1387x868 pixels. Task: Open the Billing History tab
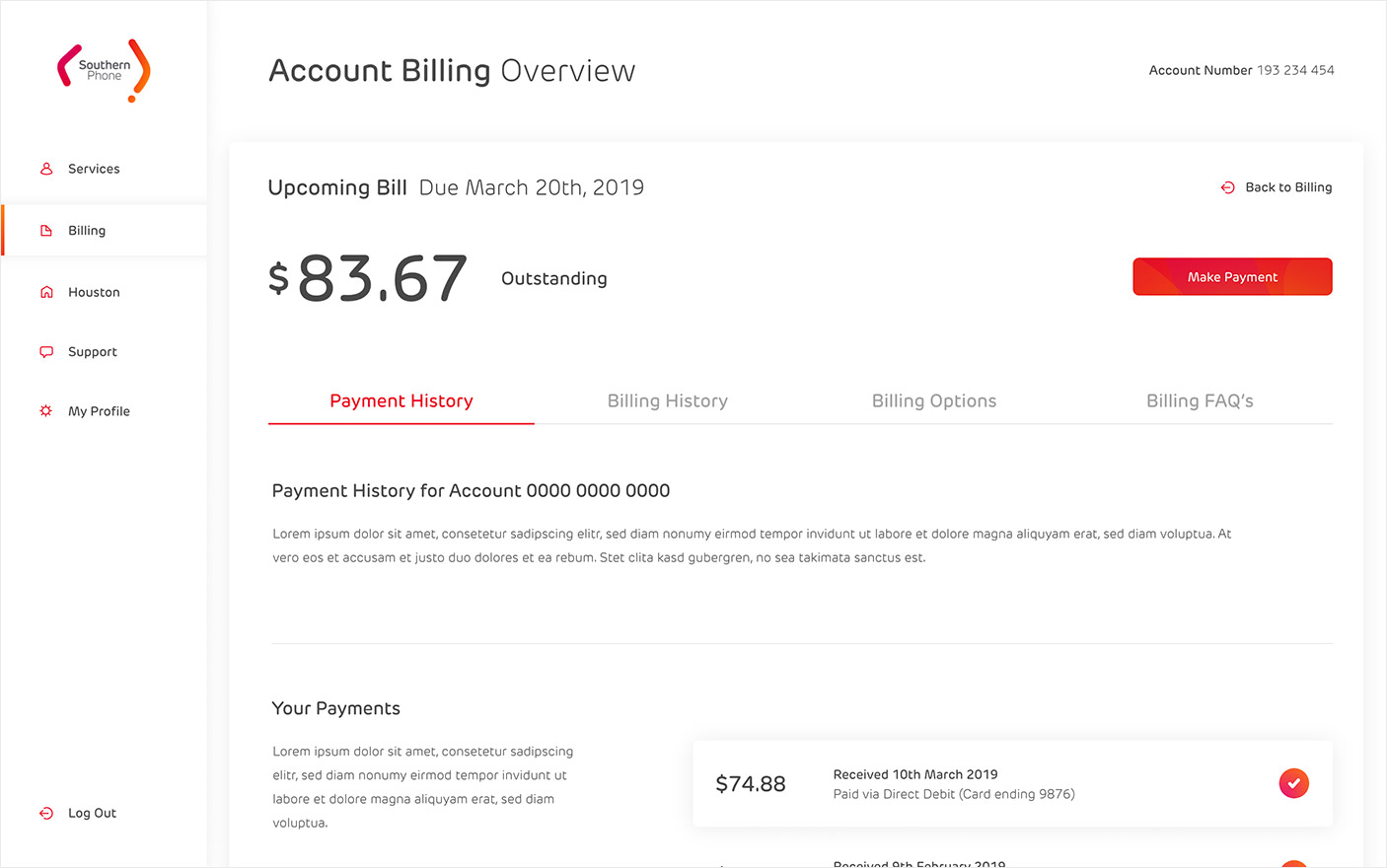pos(668,401)
